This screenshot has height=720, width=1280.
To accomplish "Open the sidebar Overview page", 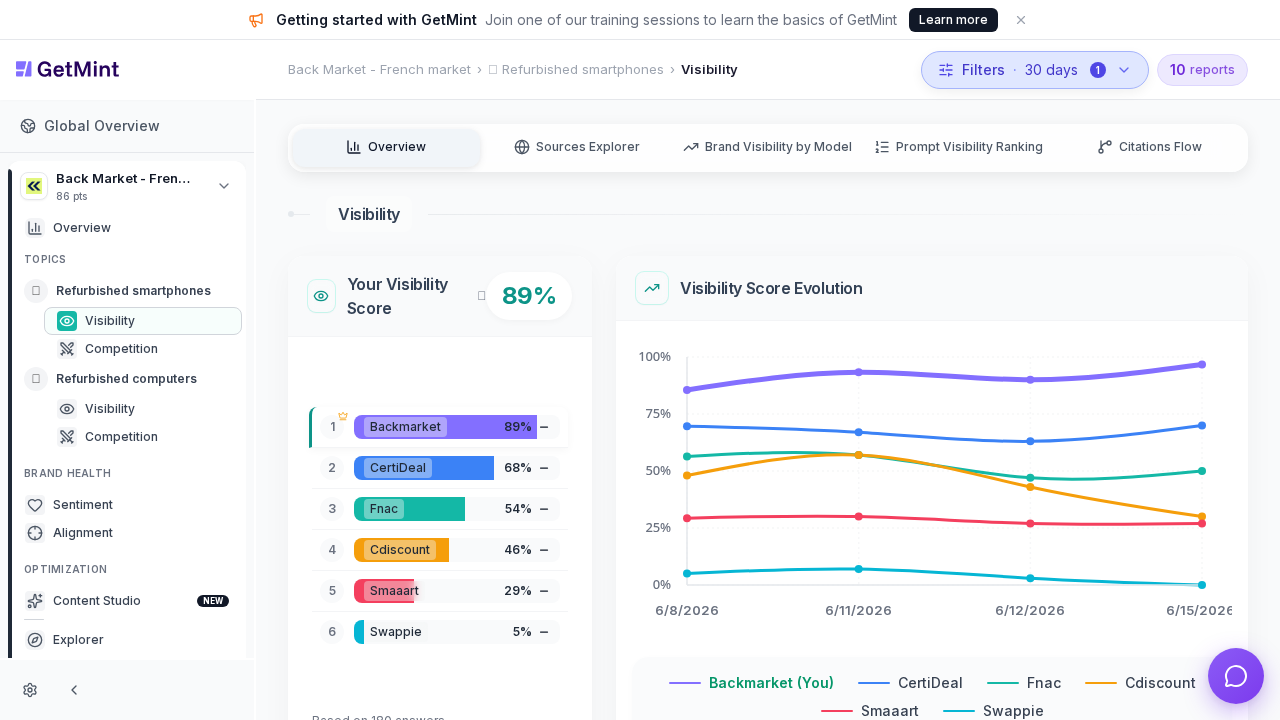I will coord(132,228).
